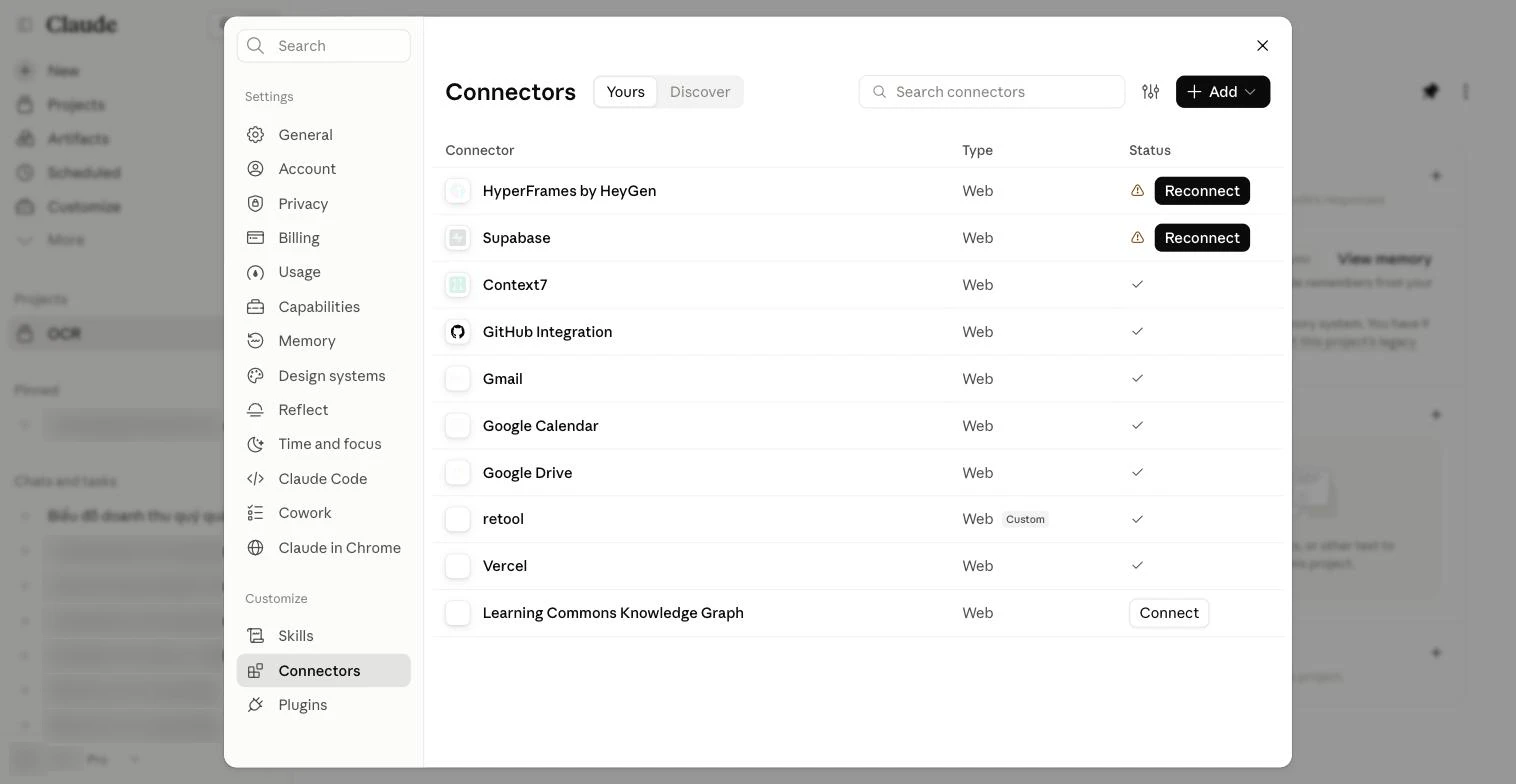Click the Context7 connector icon
The height and width of the screenshot is (784, 1516).
pyautogui.click(x=458, y=285)
